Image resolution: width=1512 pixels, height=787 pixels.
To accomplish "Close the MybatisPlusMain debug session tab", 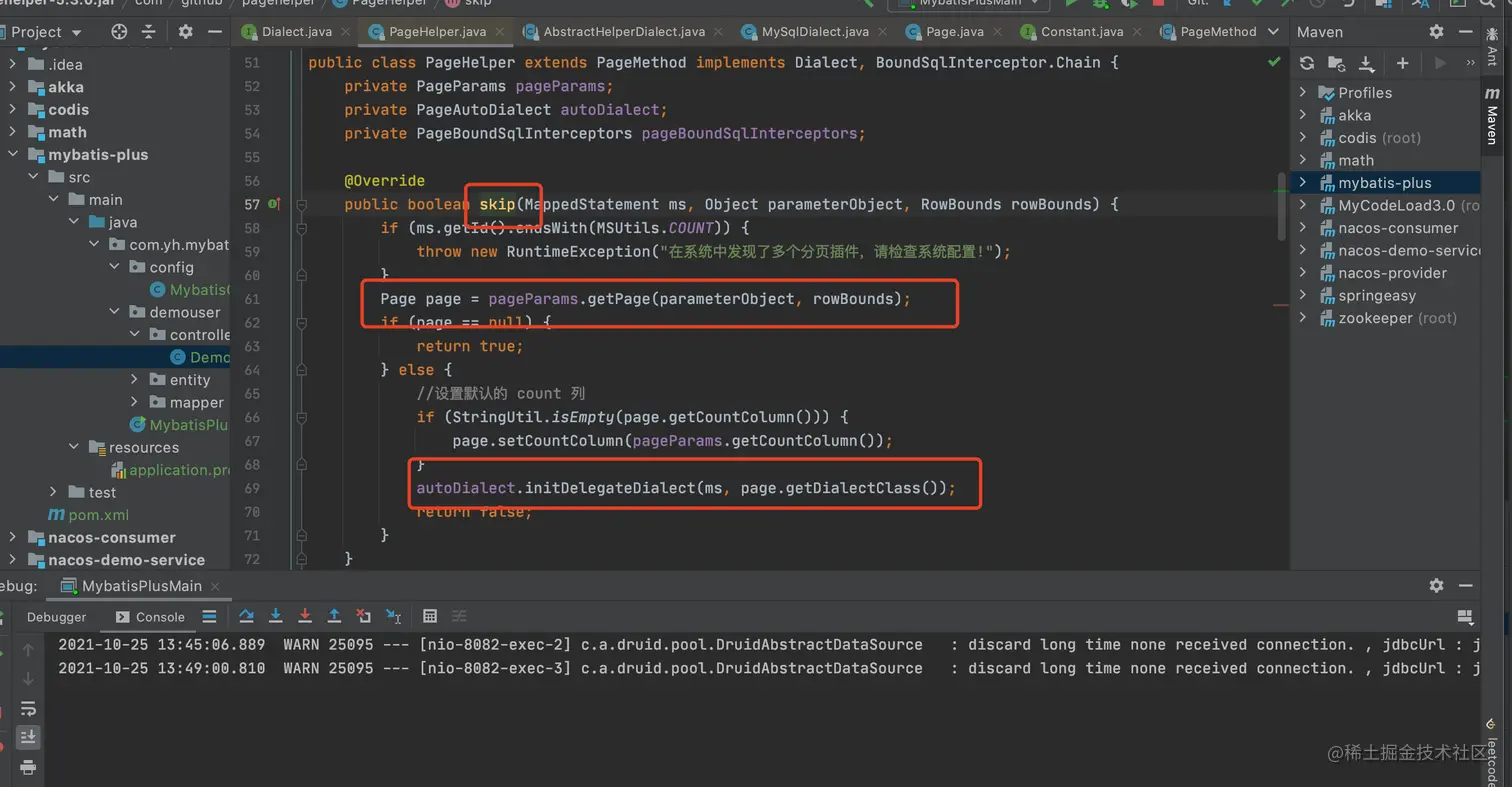I will 215,586.
